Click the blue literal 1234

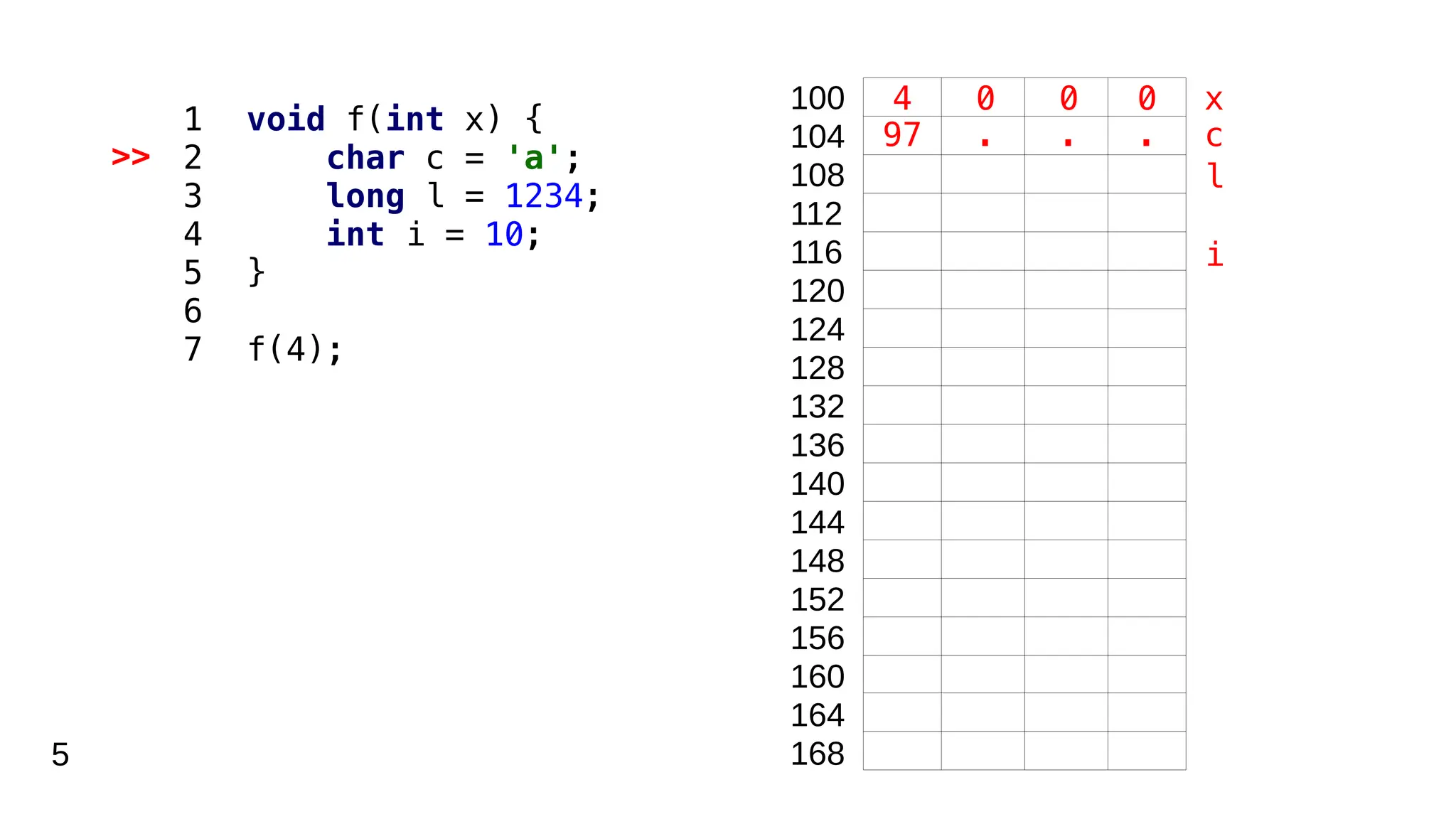coord(544,196)
